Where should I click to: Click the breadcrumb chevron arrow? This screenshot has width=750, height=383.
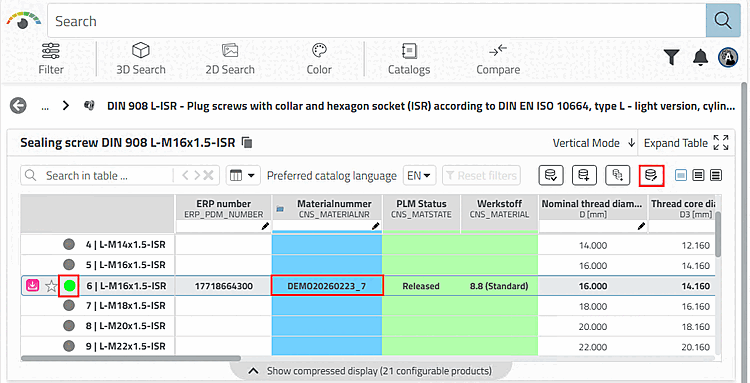(66, 106)
